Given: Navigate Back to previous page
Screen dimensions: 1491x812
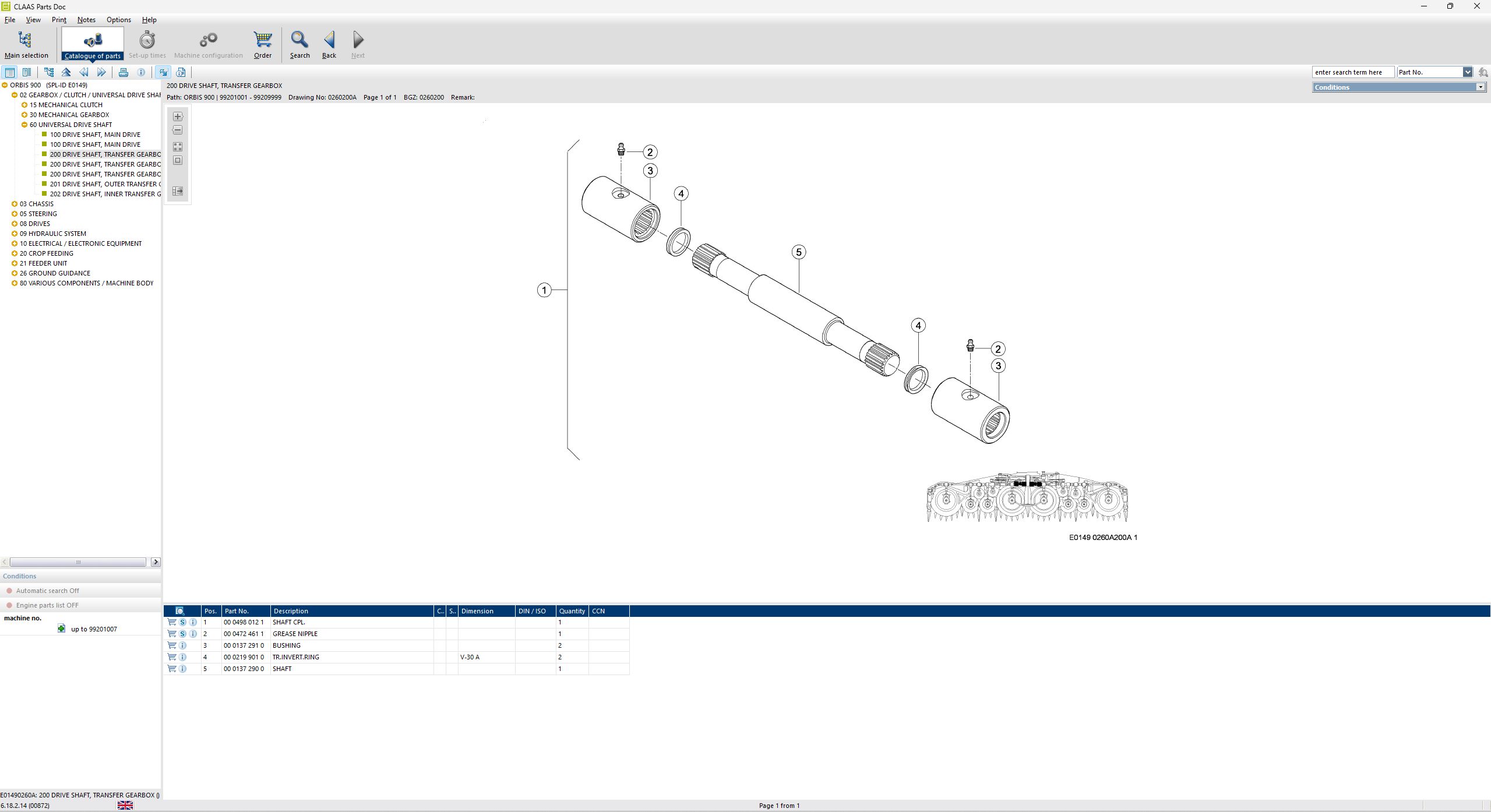Looking at the screenshot, I should (329, 44).
